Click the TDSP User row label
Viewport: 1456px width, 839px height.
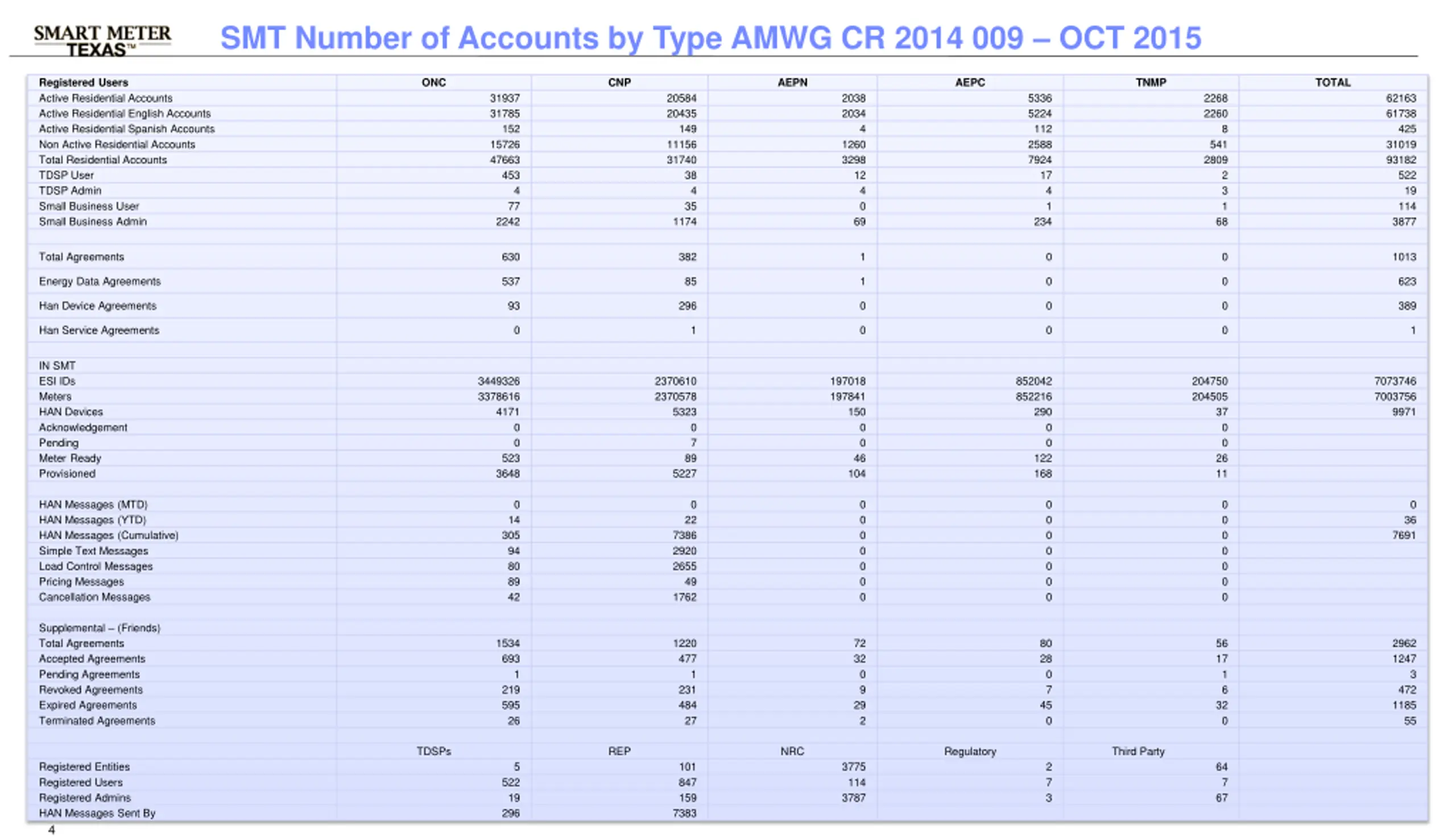66,175
